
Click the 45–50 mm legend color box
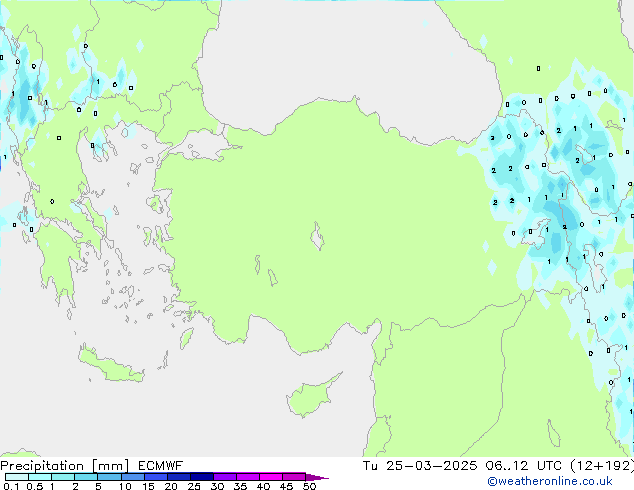294,477
